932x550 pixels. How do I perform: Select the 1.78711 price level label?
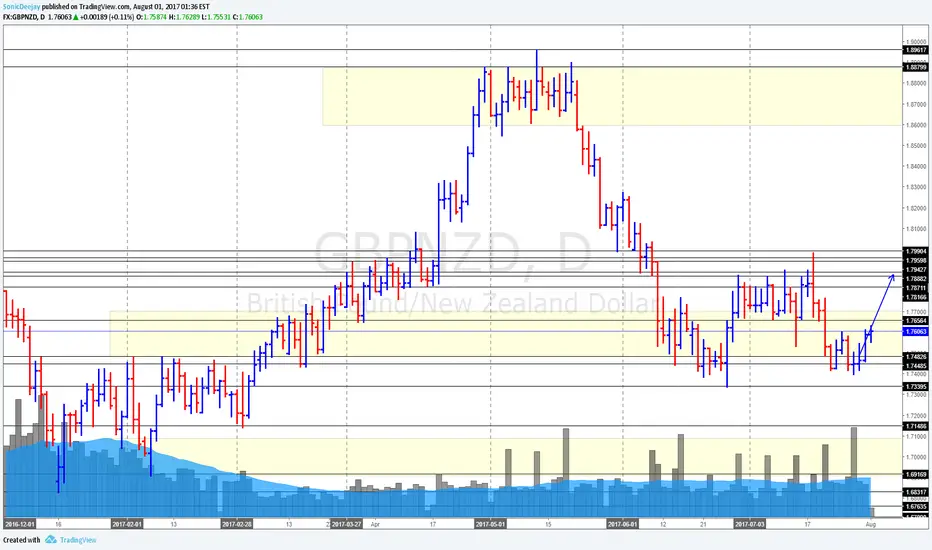(x=915, y=288)
